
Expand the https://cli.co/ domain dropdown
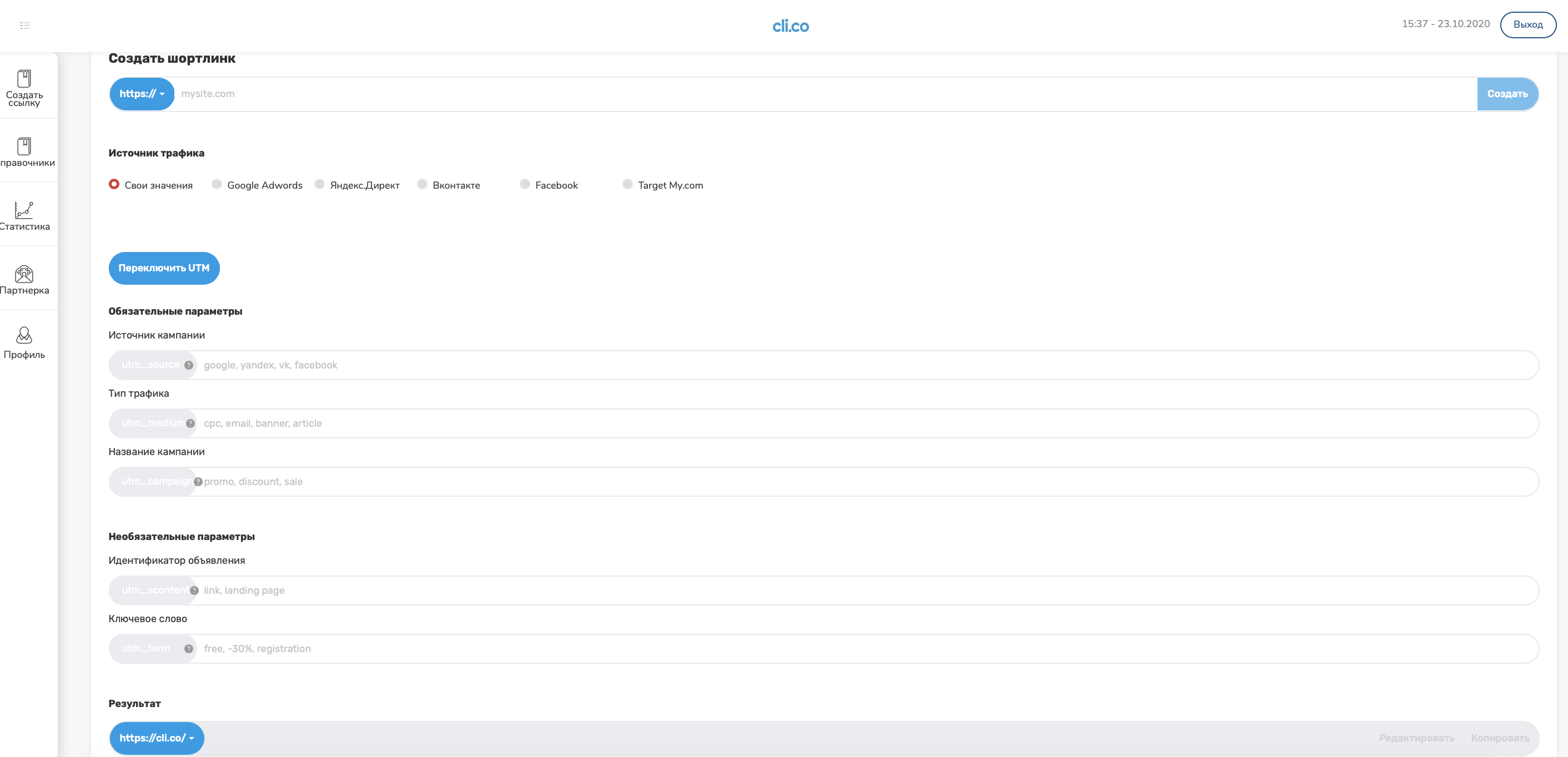point(157,738)
